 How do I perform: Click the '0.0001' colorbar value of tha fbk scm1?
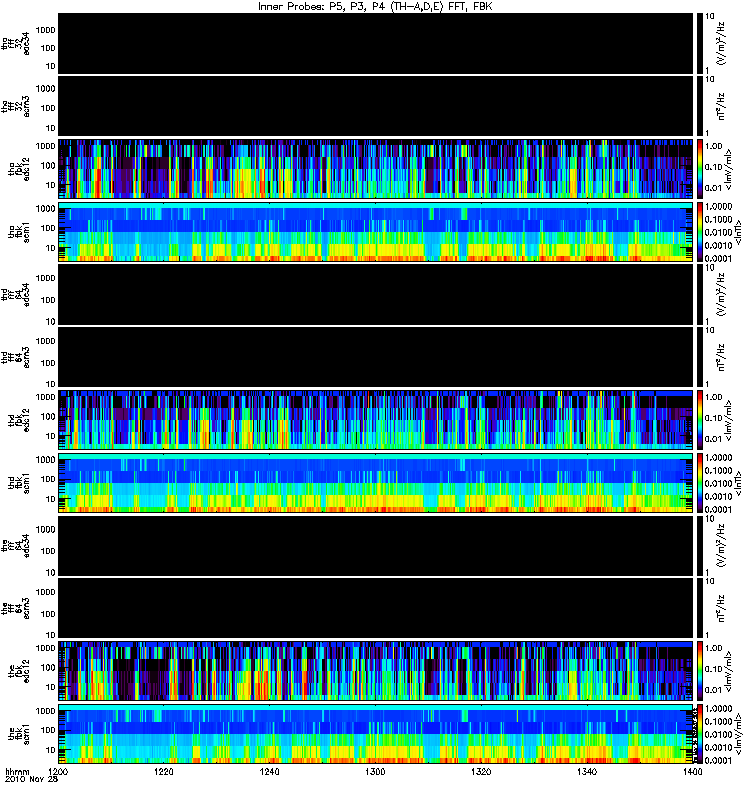pyautogui.click(x=718, y=258)
